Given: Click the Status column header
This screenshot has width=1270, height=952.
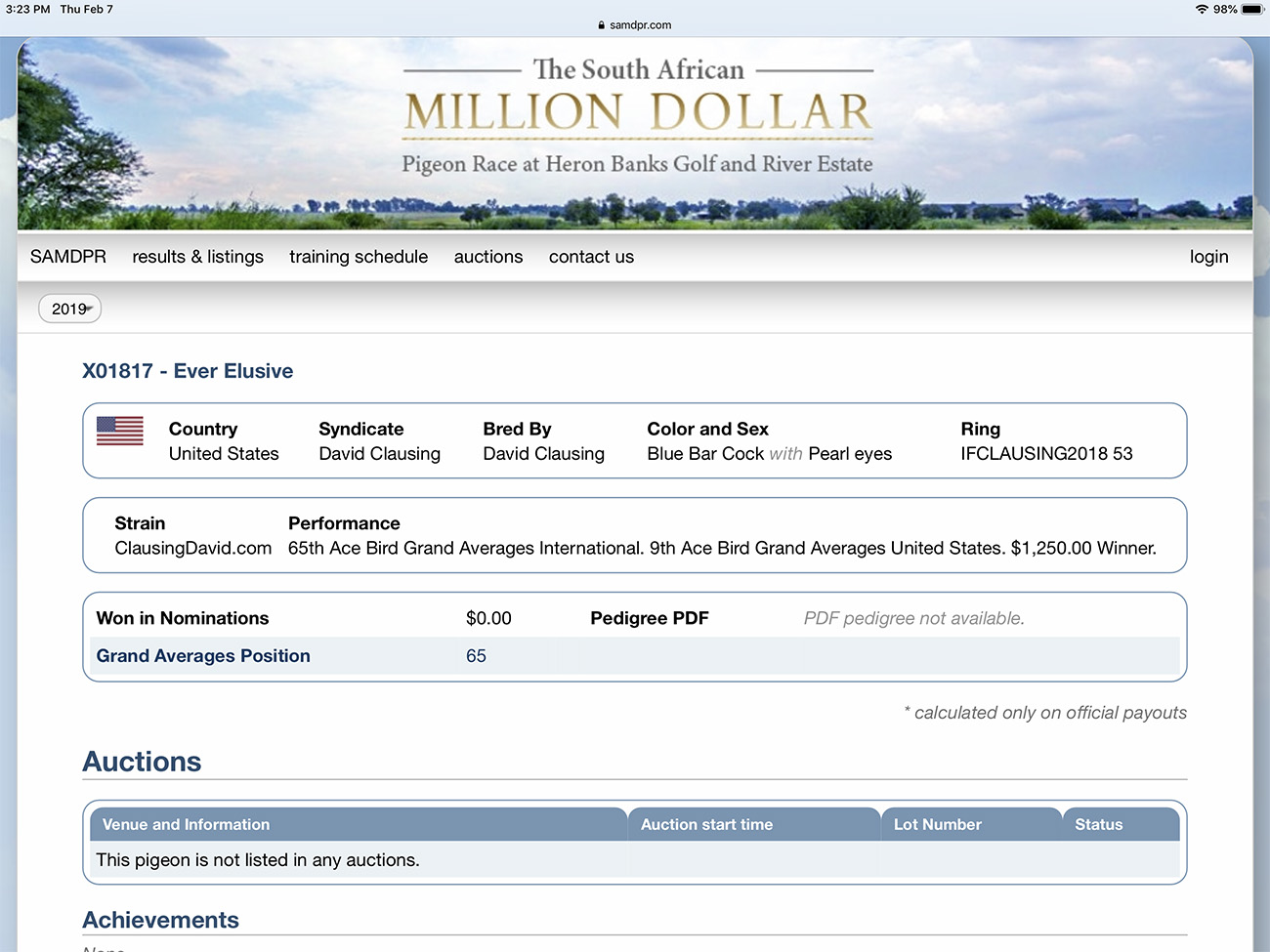Looking at the screenshot, I should click(1098, 825).
